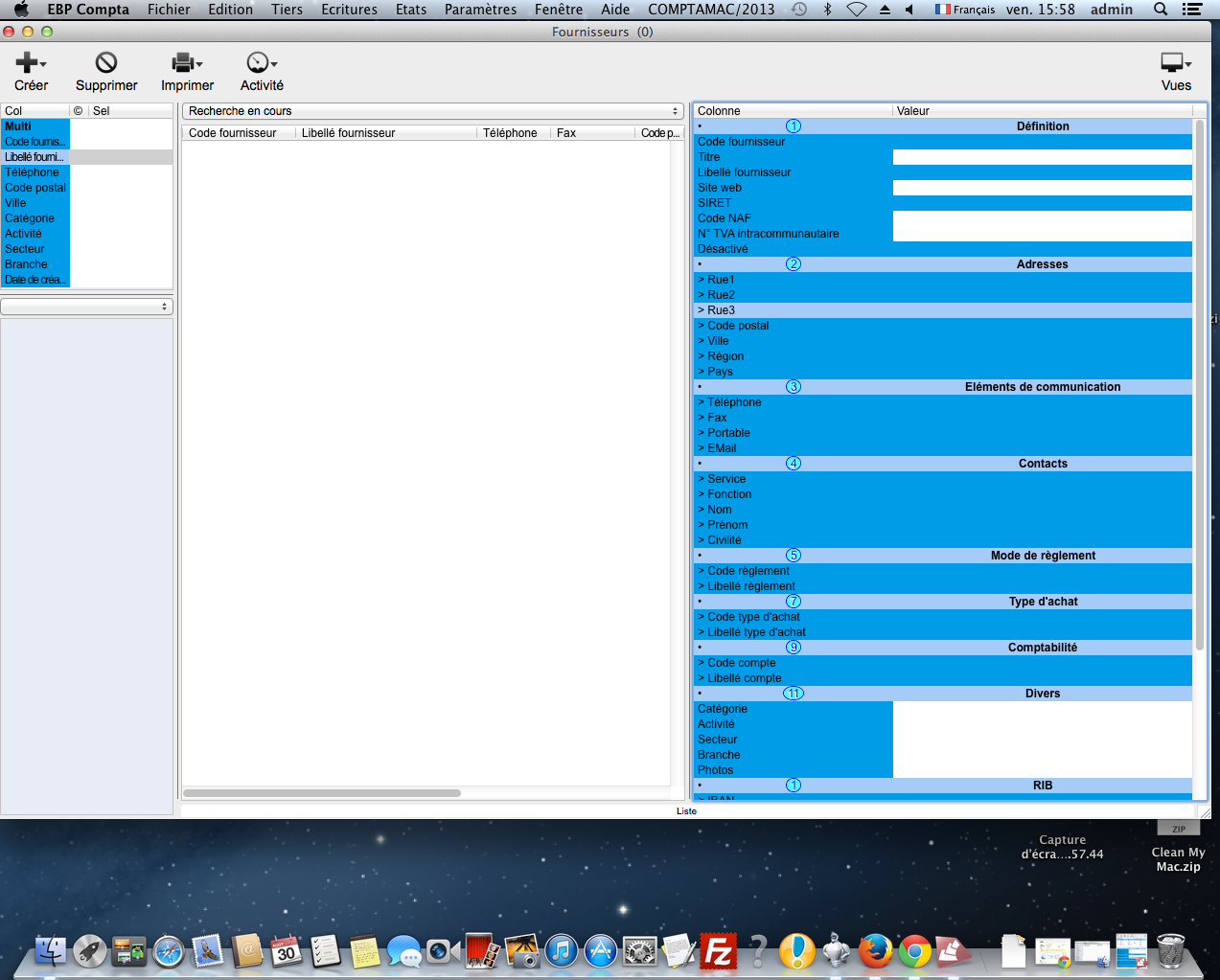Click the Time Machine menu icon

[799, 9]
